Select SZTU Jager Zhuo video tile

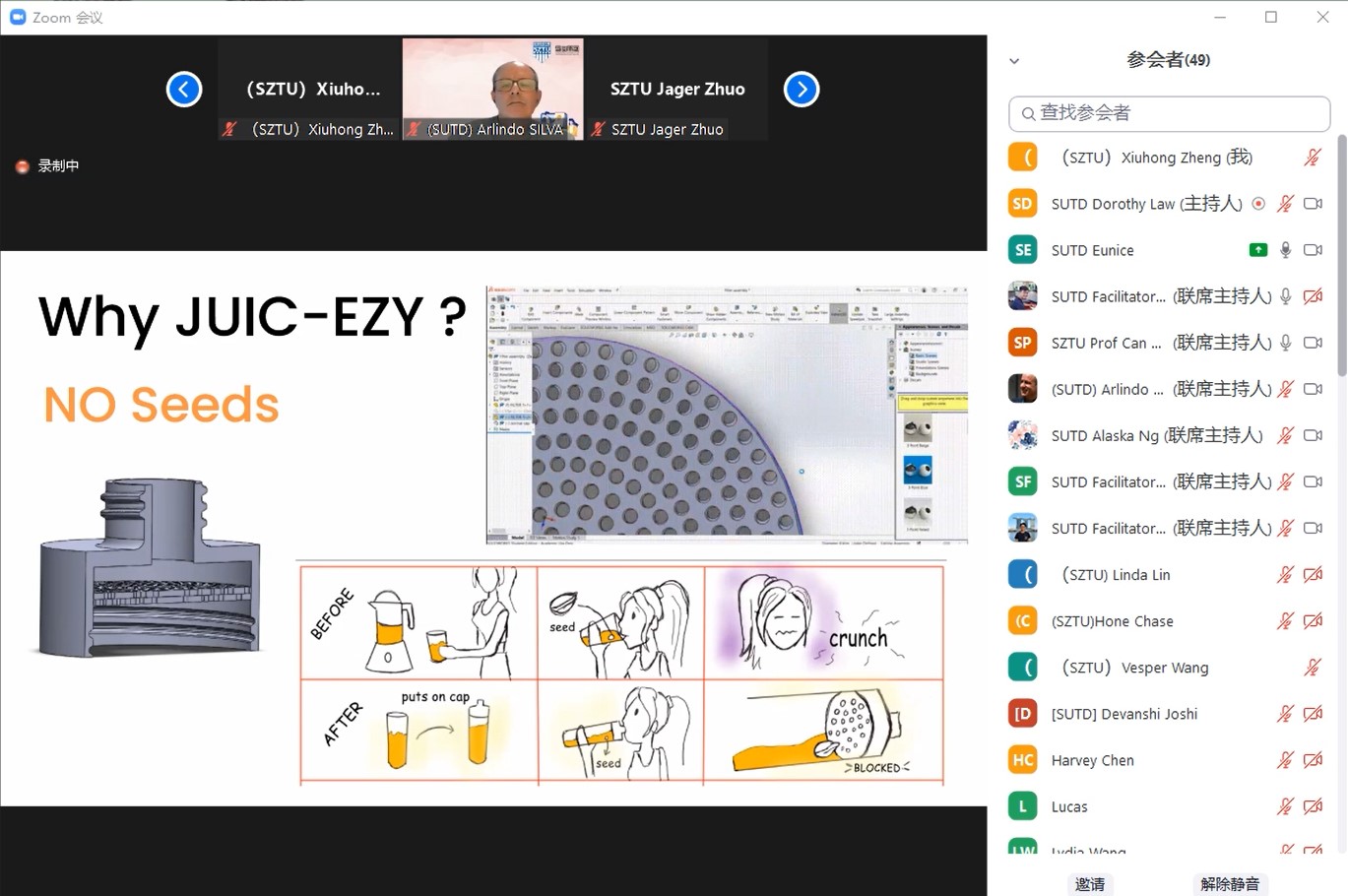pos(676,89)
